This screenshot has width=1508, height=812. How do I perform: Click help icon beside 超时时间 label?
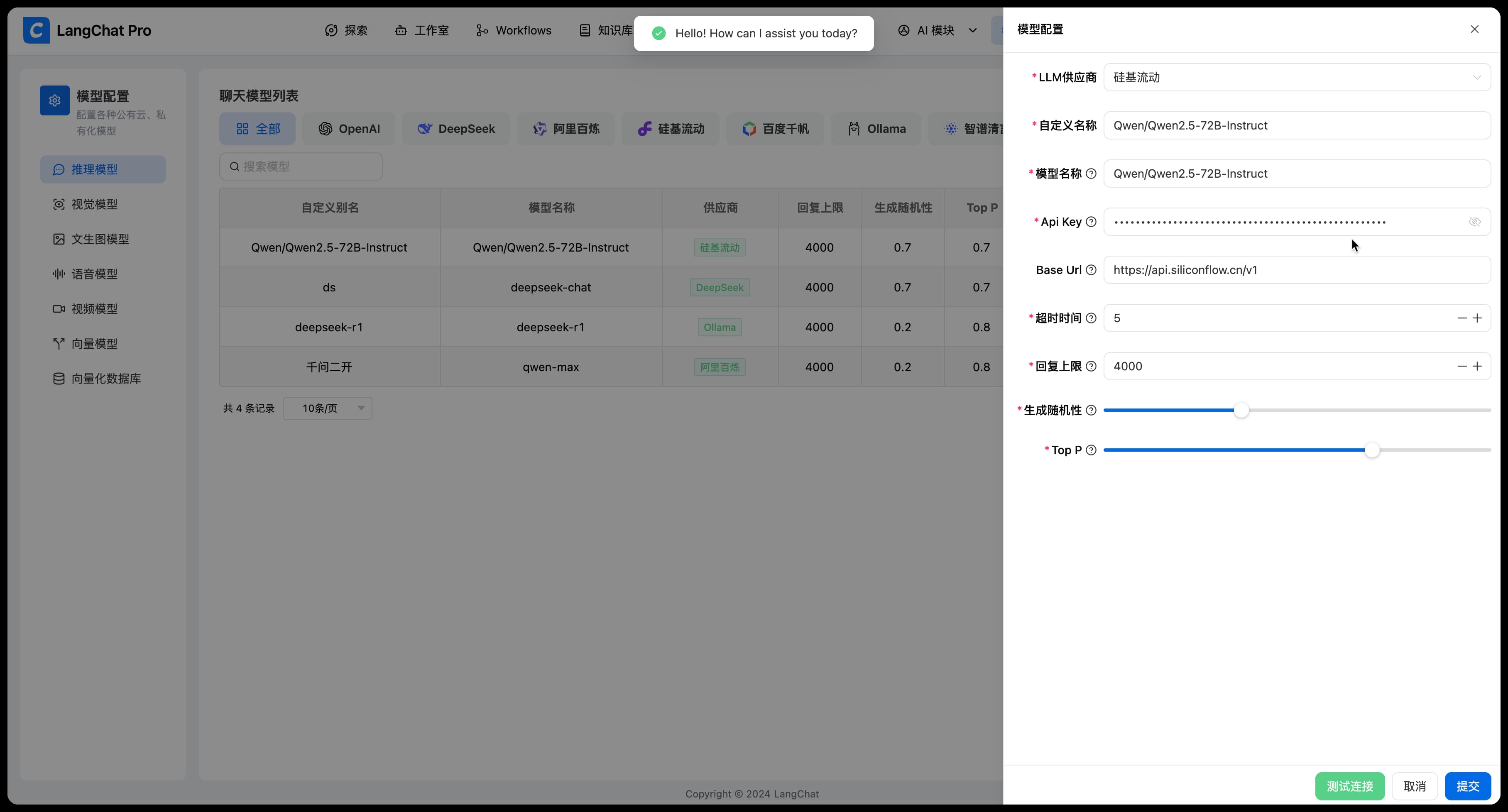pos(1091,318)
